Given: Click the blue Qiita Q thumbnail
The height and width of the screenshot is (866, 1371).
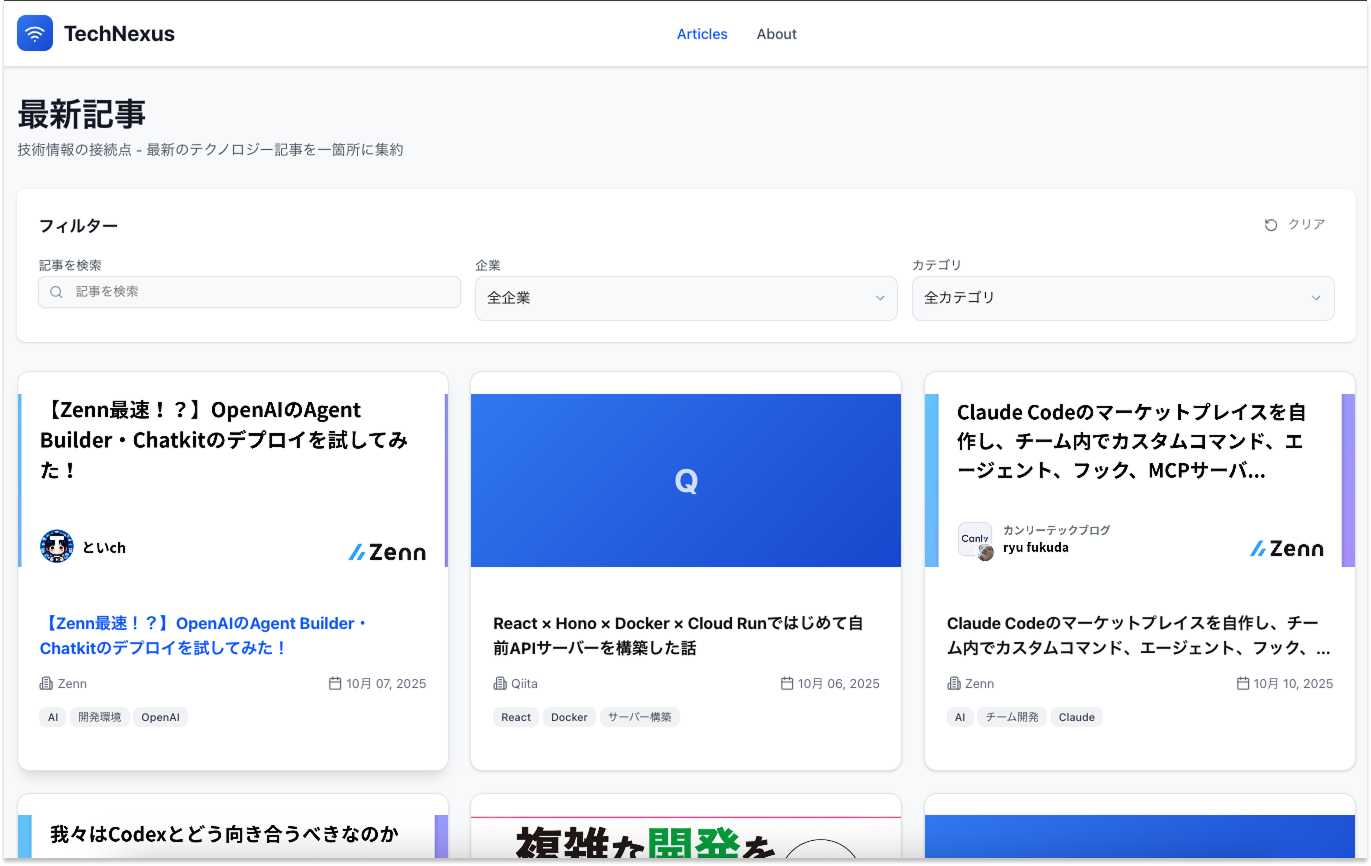Looking at the screenshot, I should click(x=685, y=481).
